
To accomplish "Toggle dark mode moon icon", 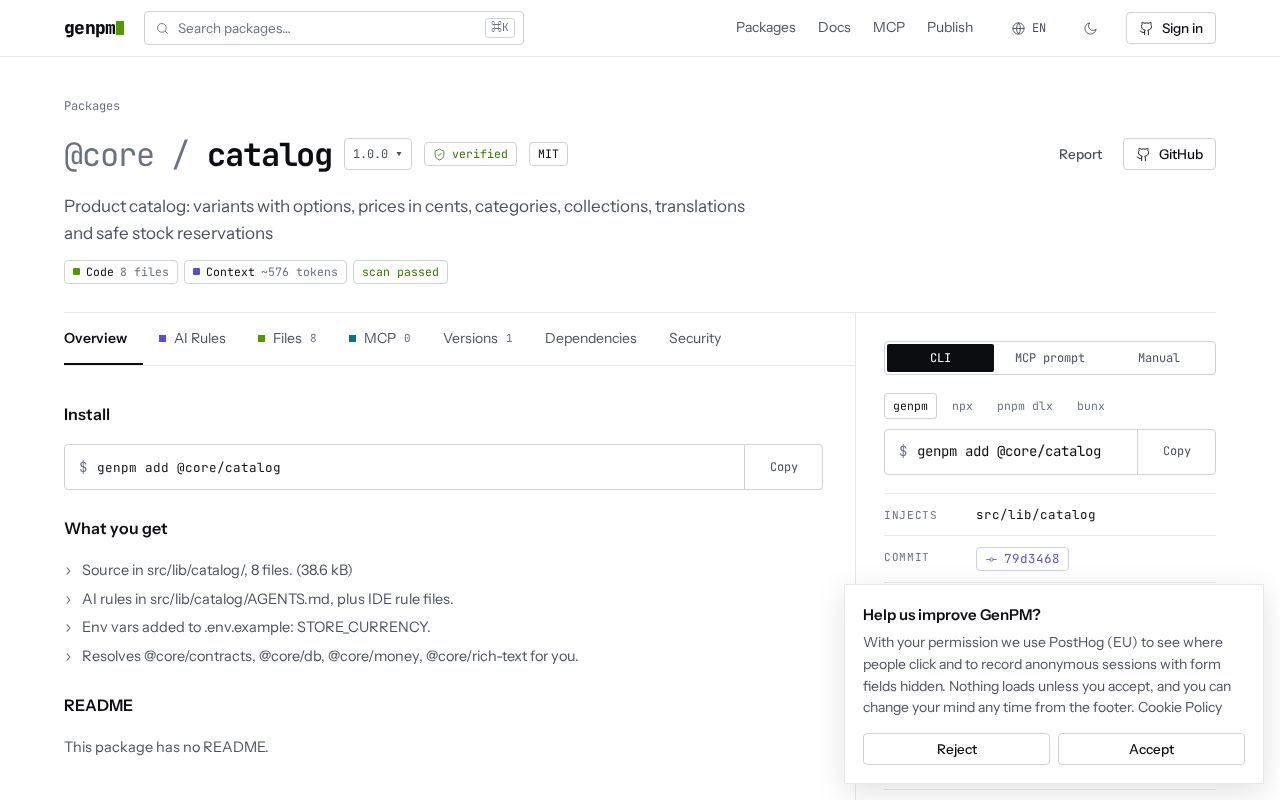I will pos(1090,28).
